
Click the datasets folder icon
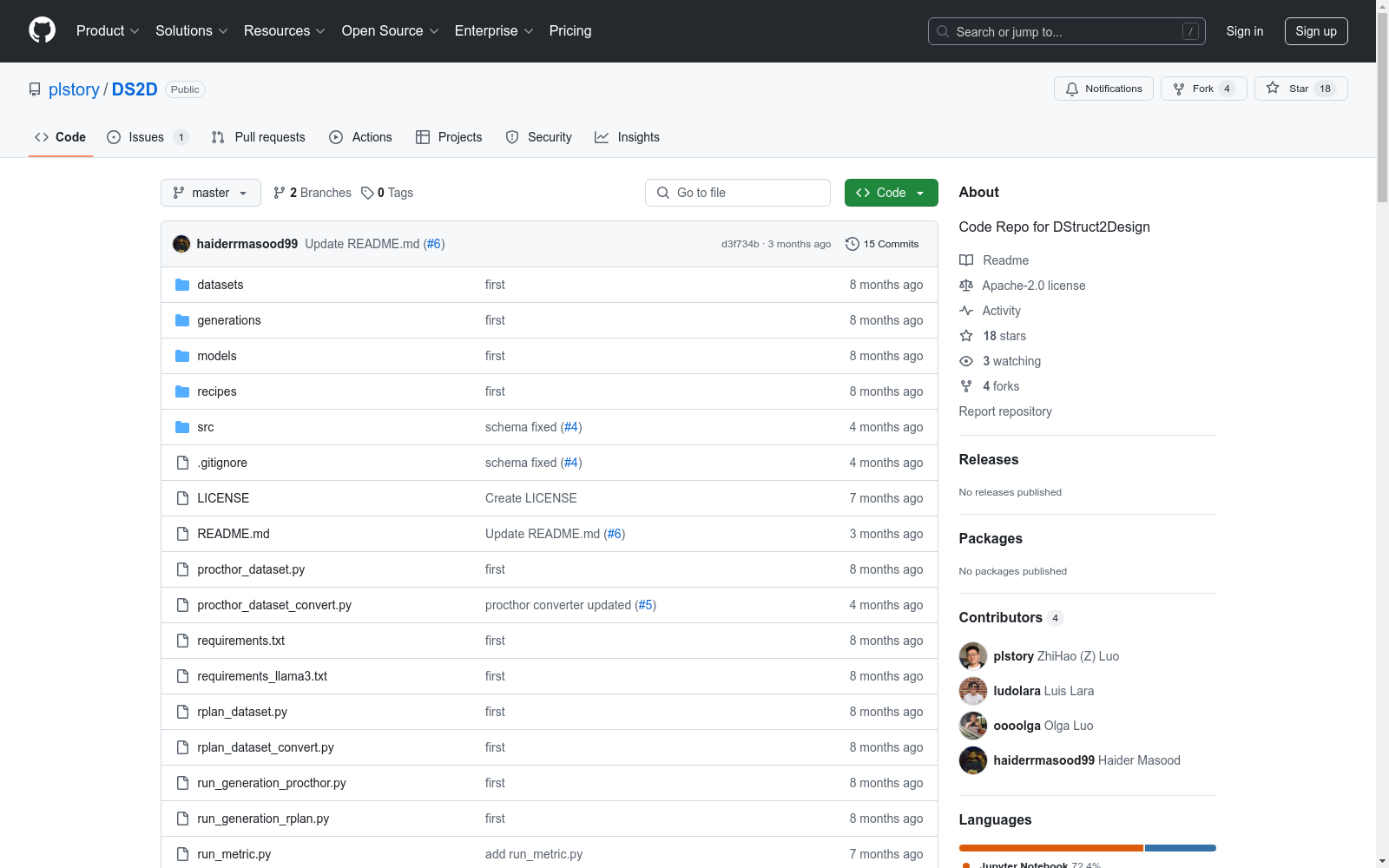coord(182,285)
